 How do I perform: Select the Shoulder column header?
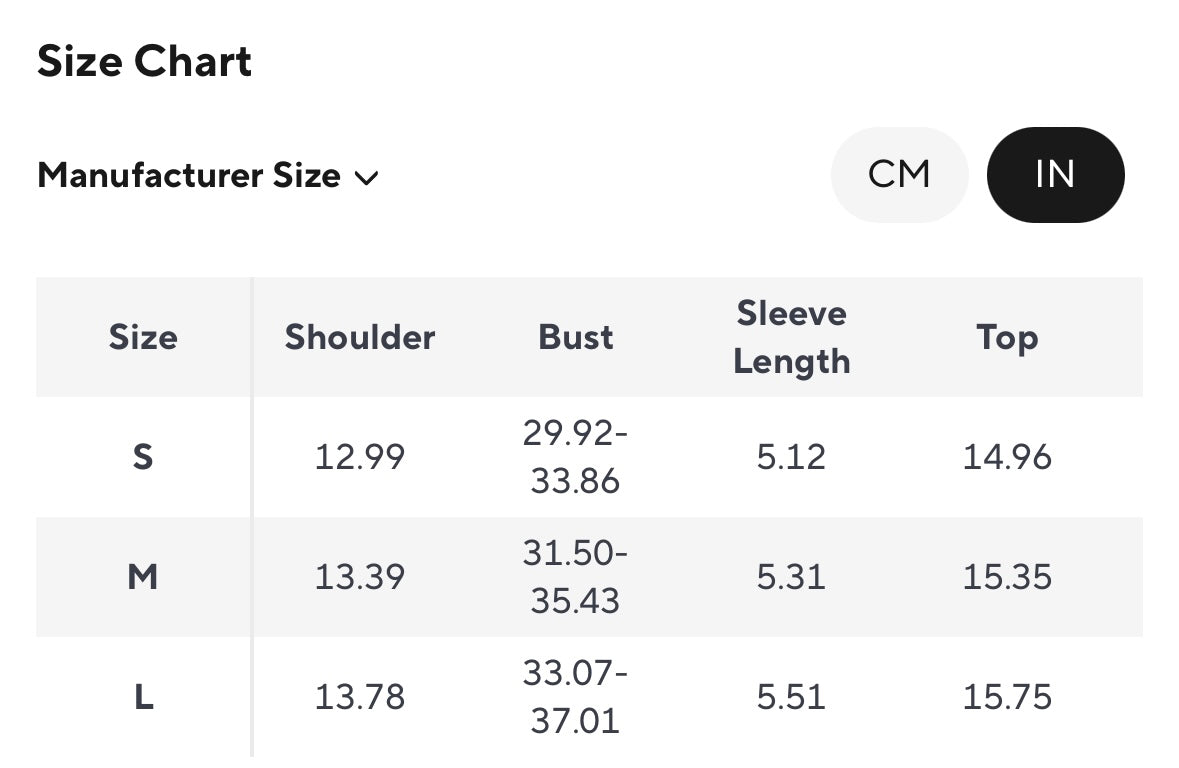point(360,337)
